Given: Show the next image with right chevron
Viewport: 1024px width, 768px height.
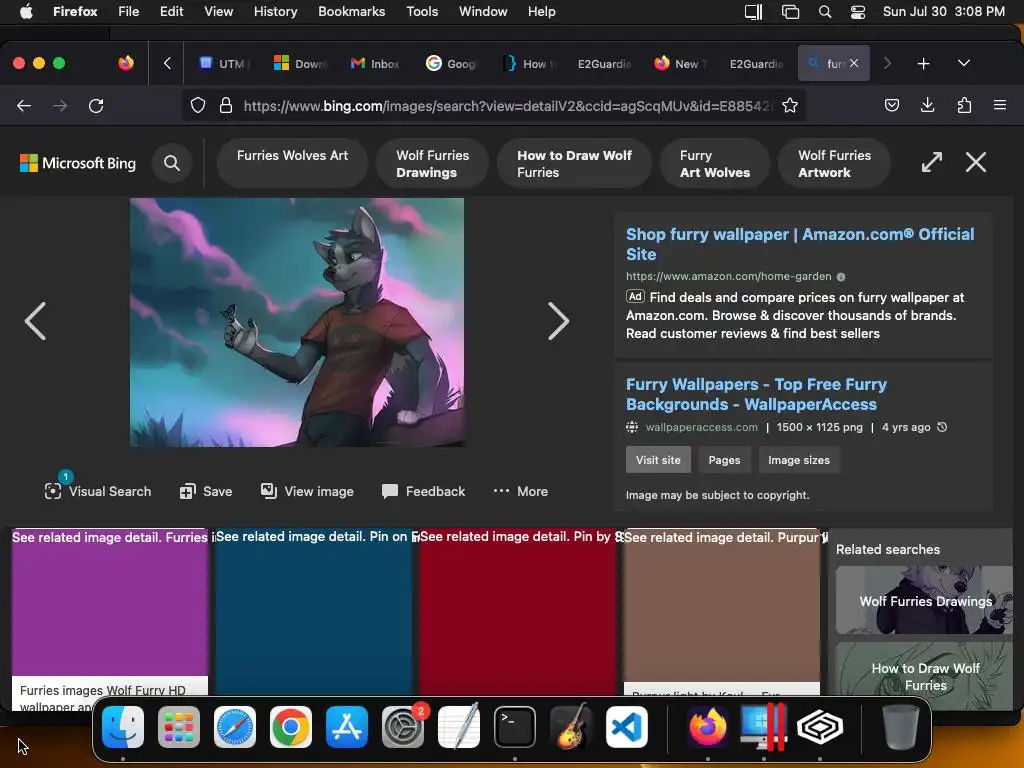Looking at the screenshot, I should click(558, 321).
